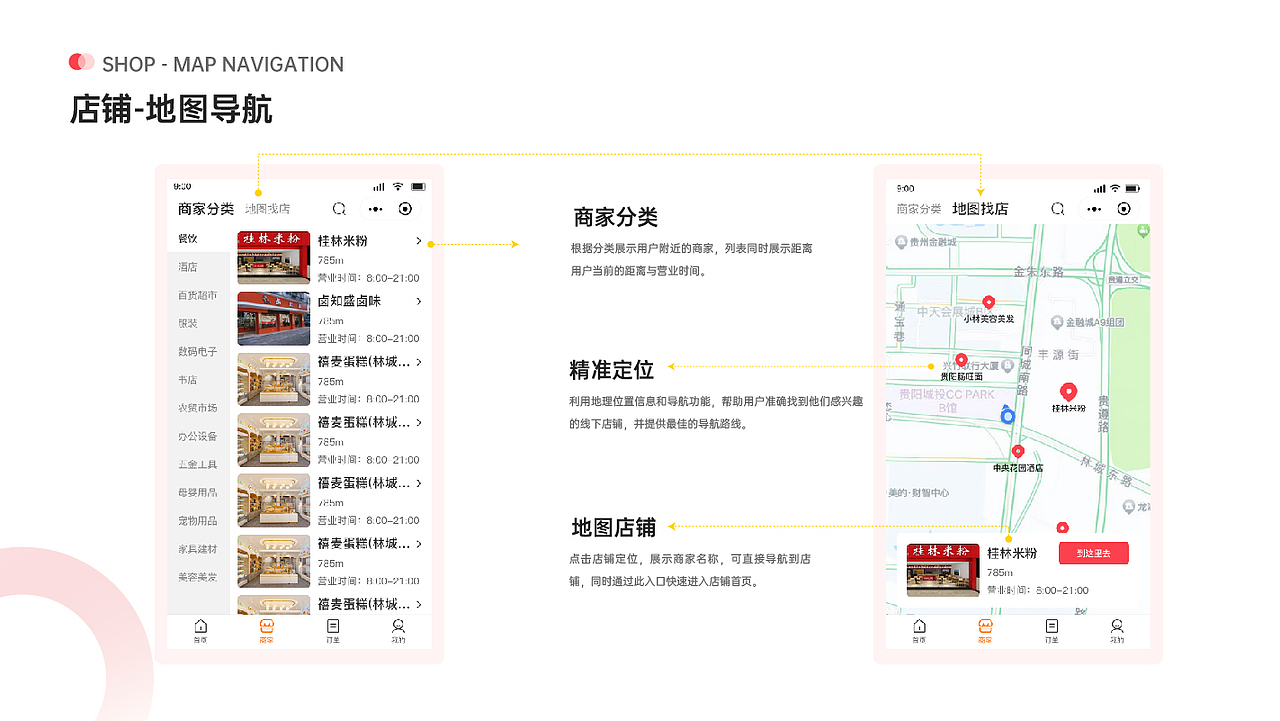Image resolution: width=1280 pixels, height=721 pixels.
Task: Tap the search icon on the 商家分类 screen
Action: click(339, 209)
